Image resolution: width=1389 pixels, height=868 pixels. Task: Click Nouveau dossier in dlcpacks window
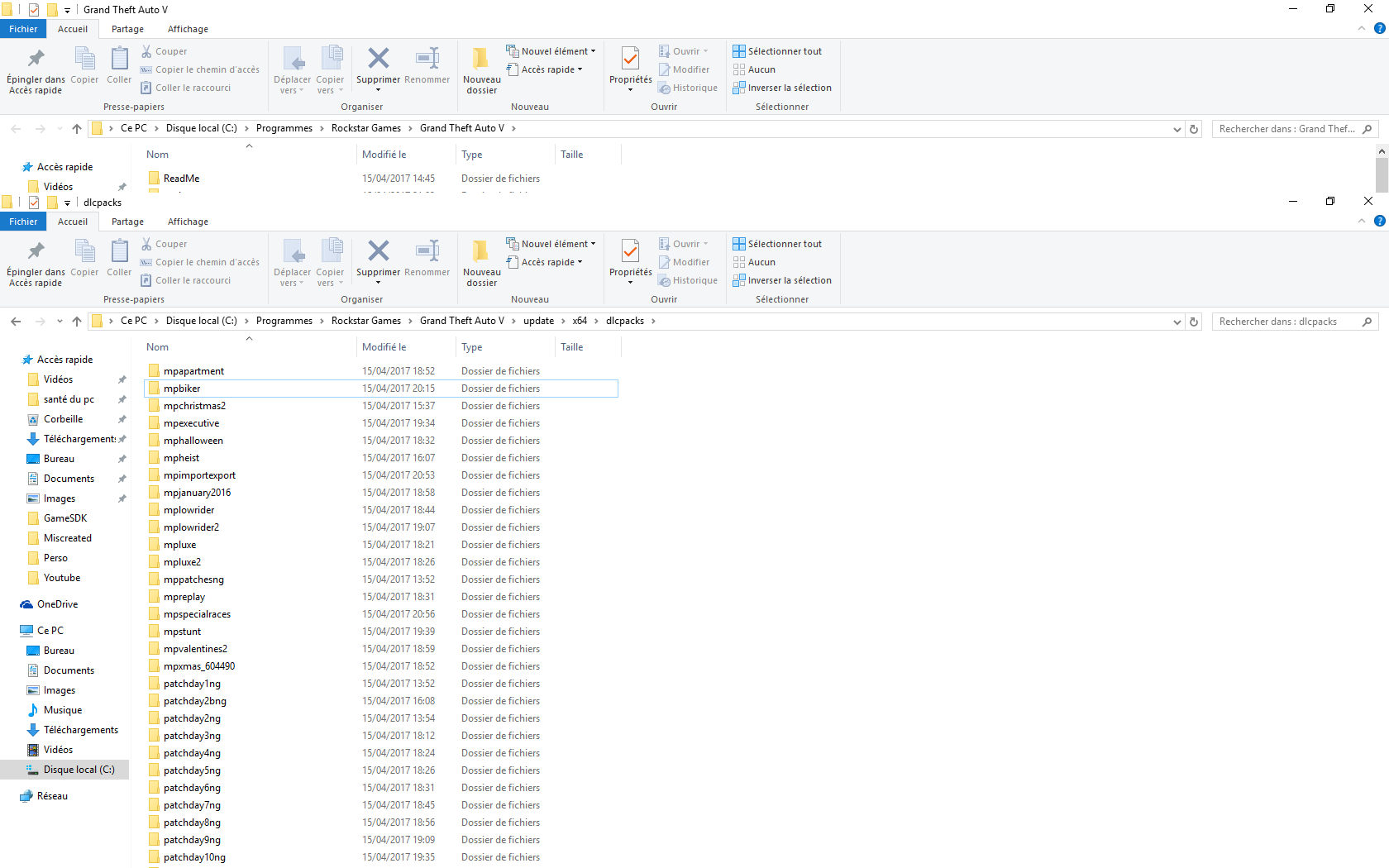(x=481, y=263)
